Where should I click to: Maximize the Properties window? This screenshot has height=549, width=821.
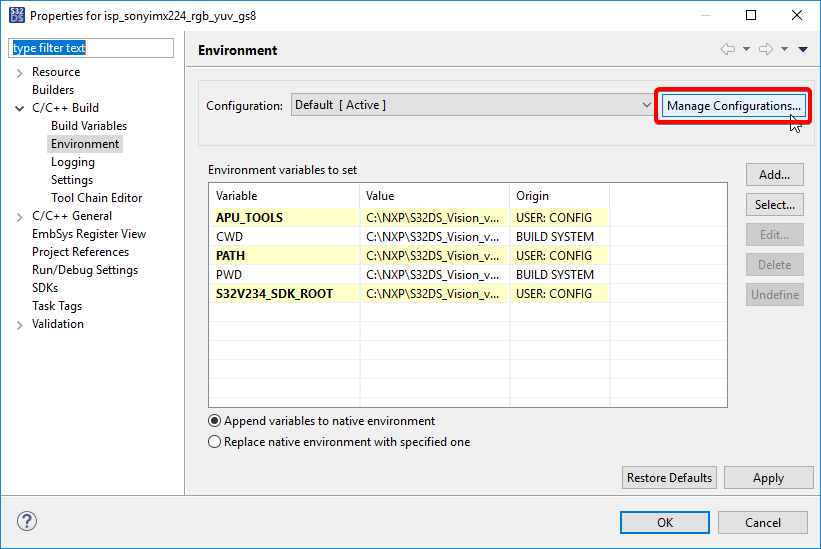click(x=751, y=15)
